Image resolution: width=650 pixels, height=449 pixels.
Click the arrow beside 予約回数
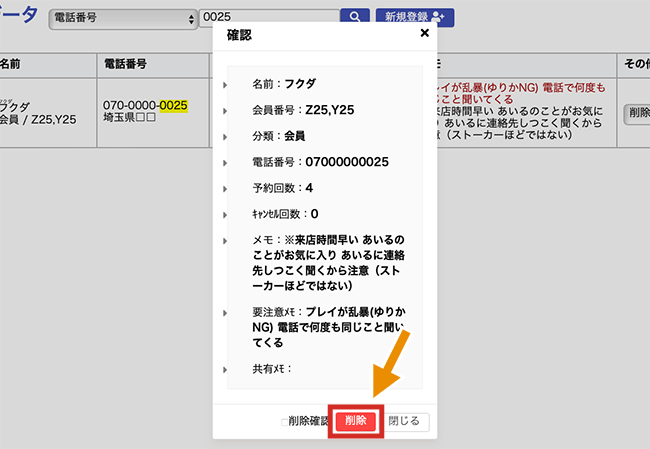coord(225,188)
